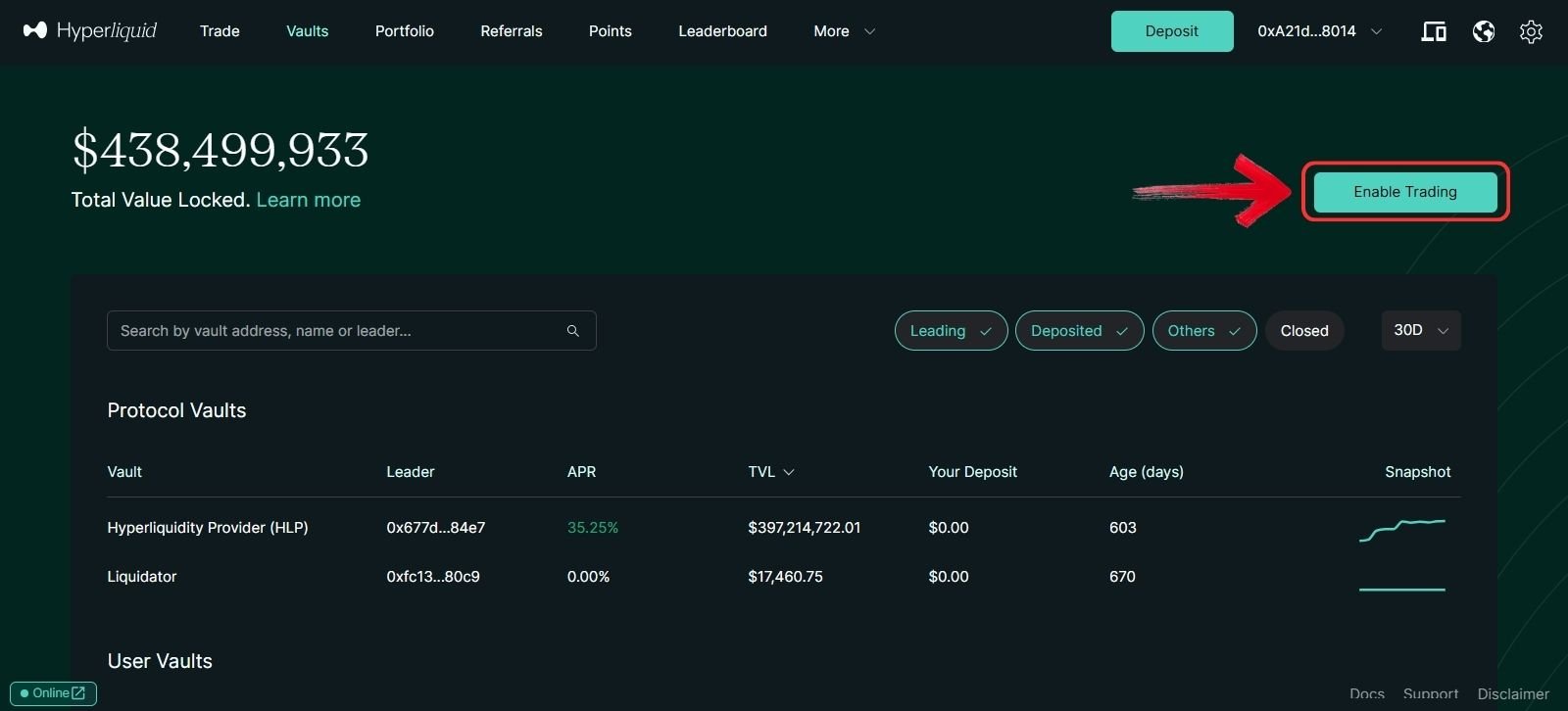Click the Vault column header
Image resolution: width=1568 pixels, height=711 pixels.
pos(124,472)
